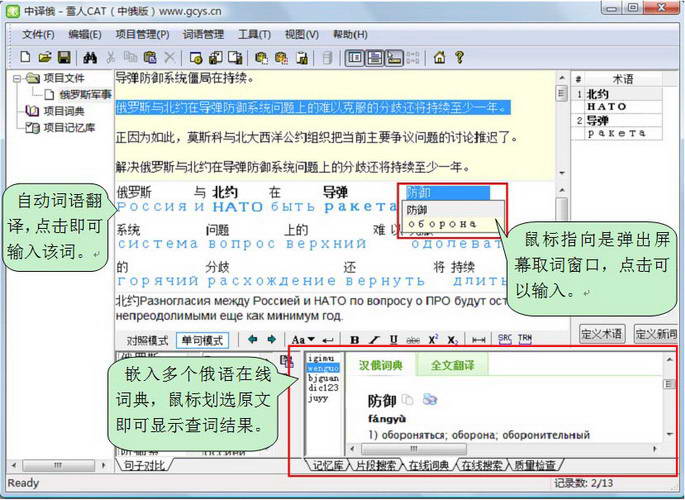Apply bold with the B icon
Screen dimensions: 685x500
pyautogui.click(x=354, y=340)
